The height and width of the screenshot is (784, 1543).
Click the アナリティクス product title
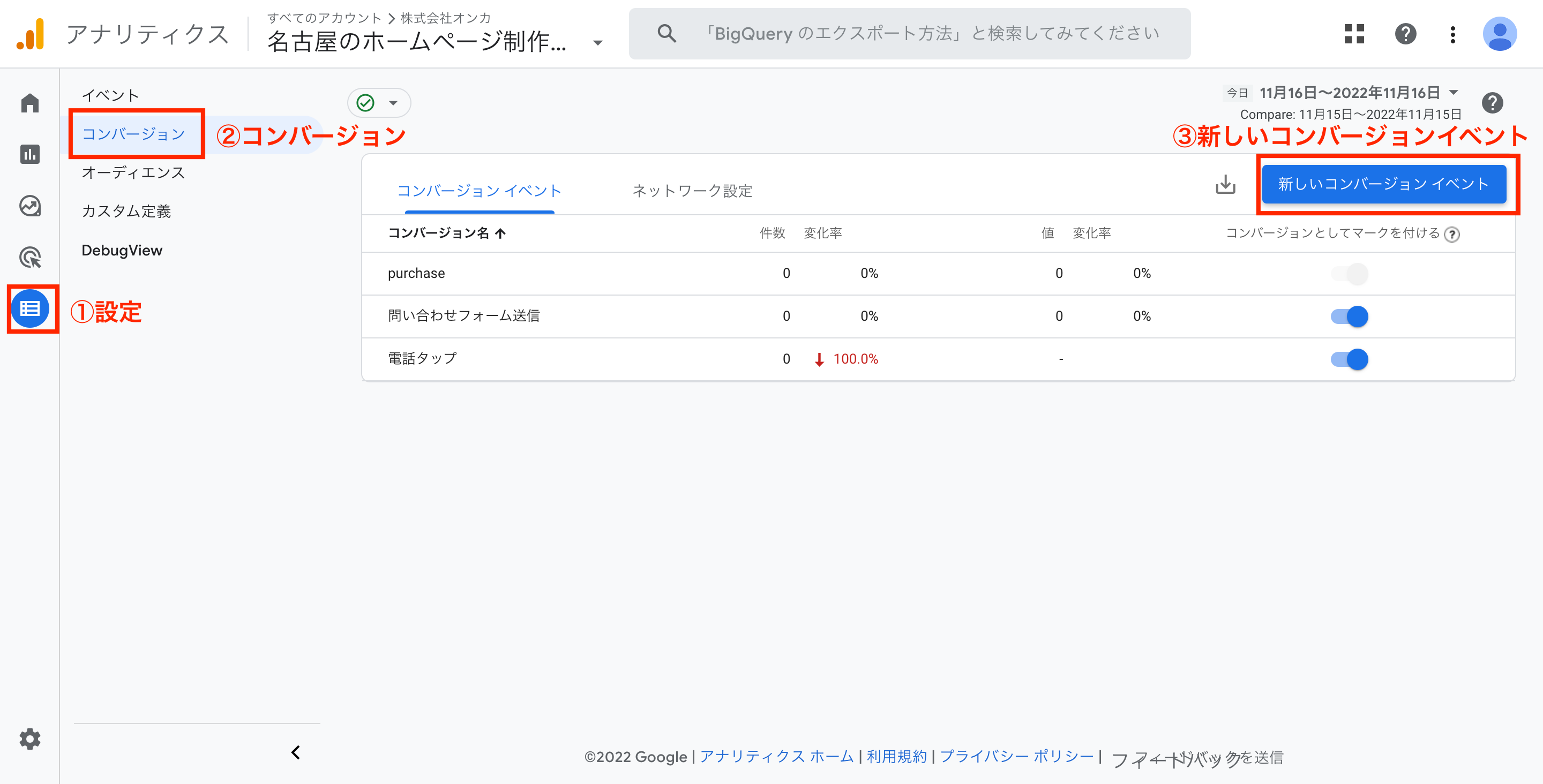pyautogui.click(x=148, y=34)
